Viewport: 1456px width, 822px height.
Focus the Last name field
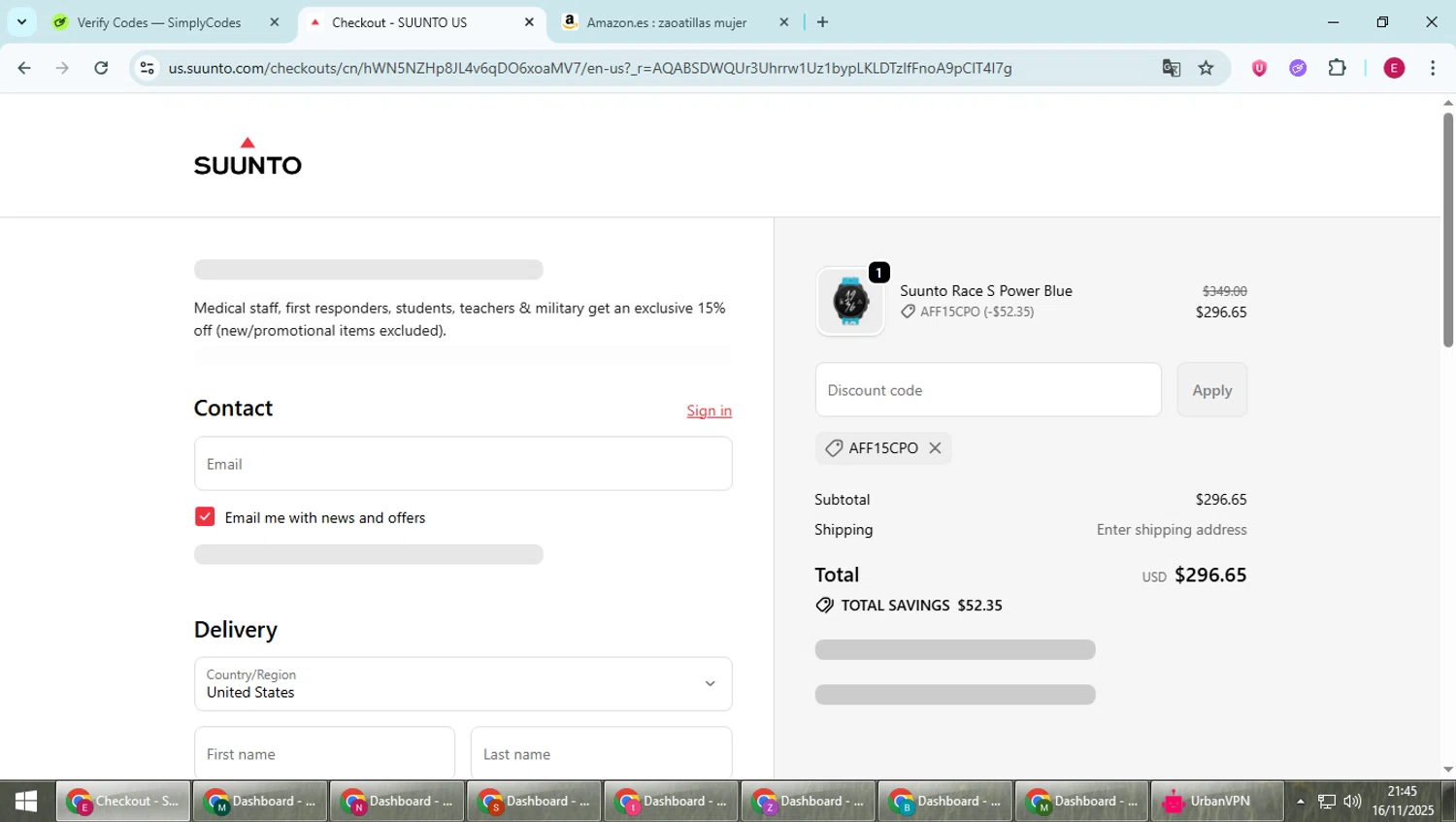[x=601, y=753]
